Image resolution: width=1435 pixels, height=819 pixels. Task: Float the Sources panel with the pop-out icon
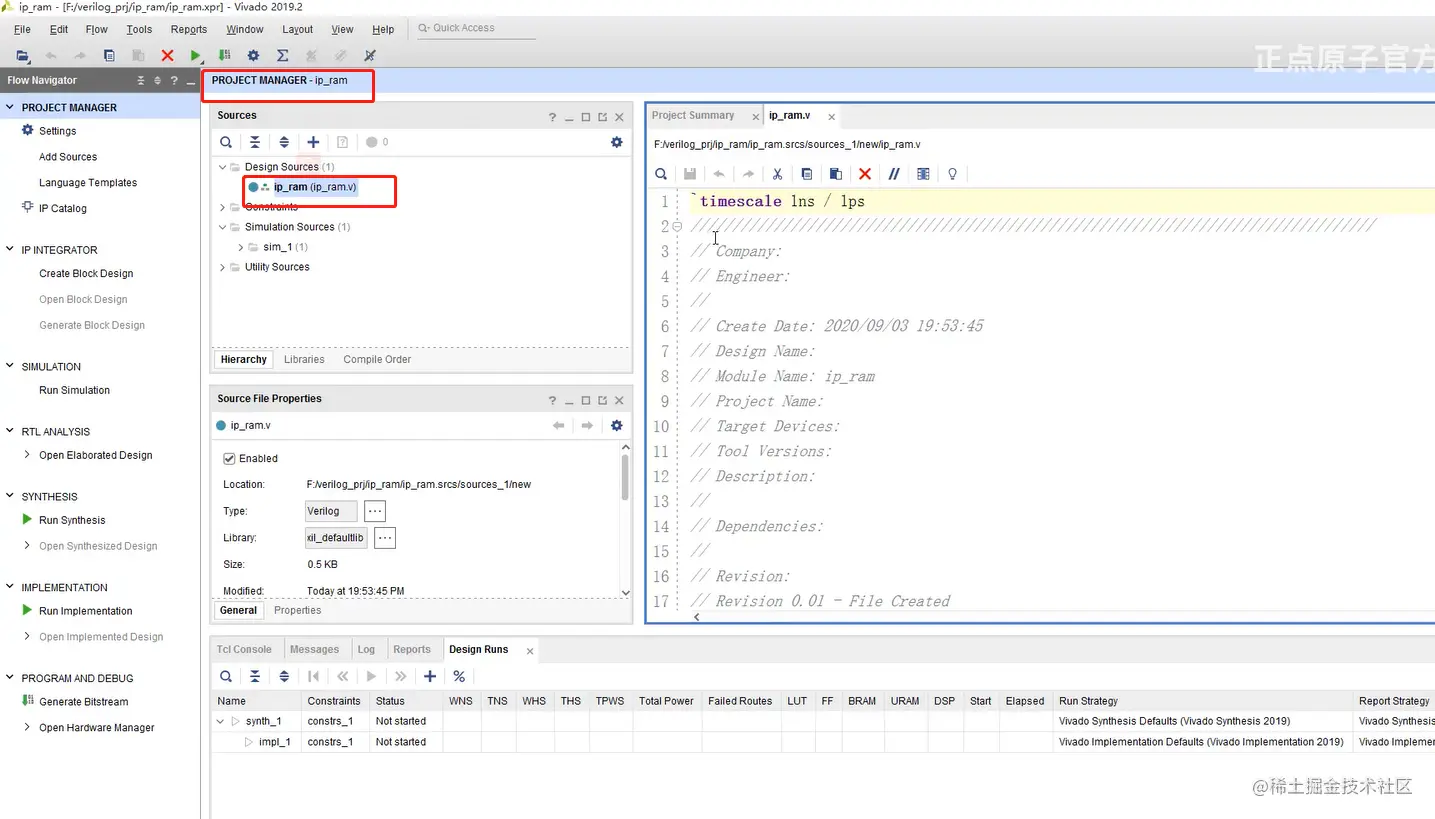point(603,117)
